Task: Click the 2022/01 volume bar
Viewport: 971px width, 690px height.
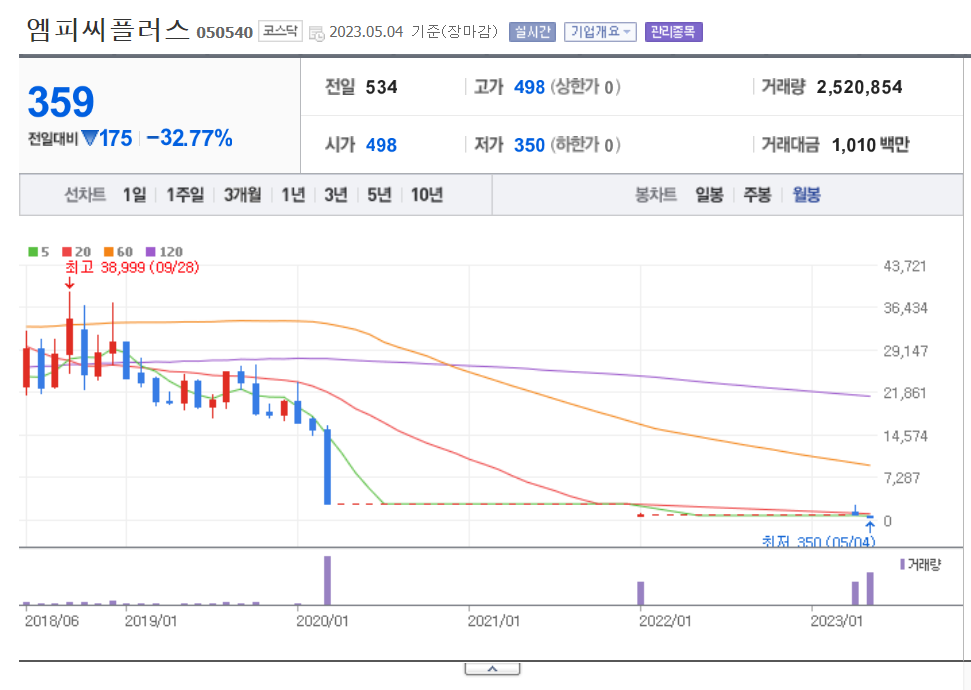Action: (x=641, y=593)
